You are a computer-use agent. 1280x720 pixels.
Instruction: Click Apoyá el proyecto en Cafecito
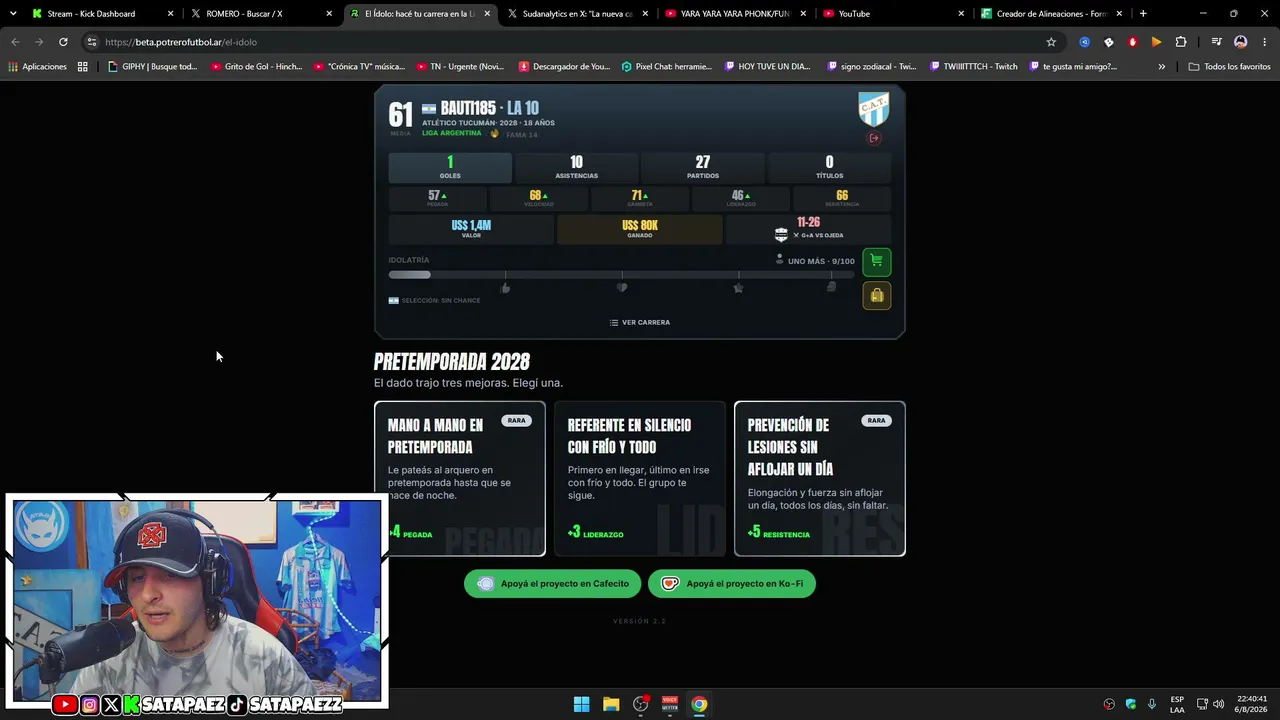point(552,584)
